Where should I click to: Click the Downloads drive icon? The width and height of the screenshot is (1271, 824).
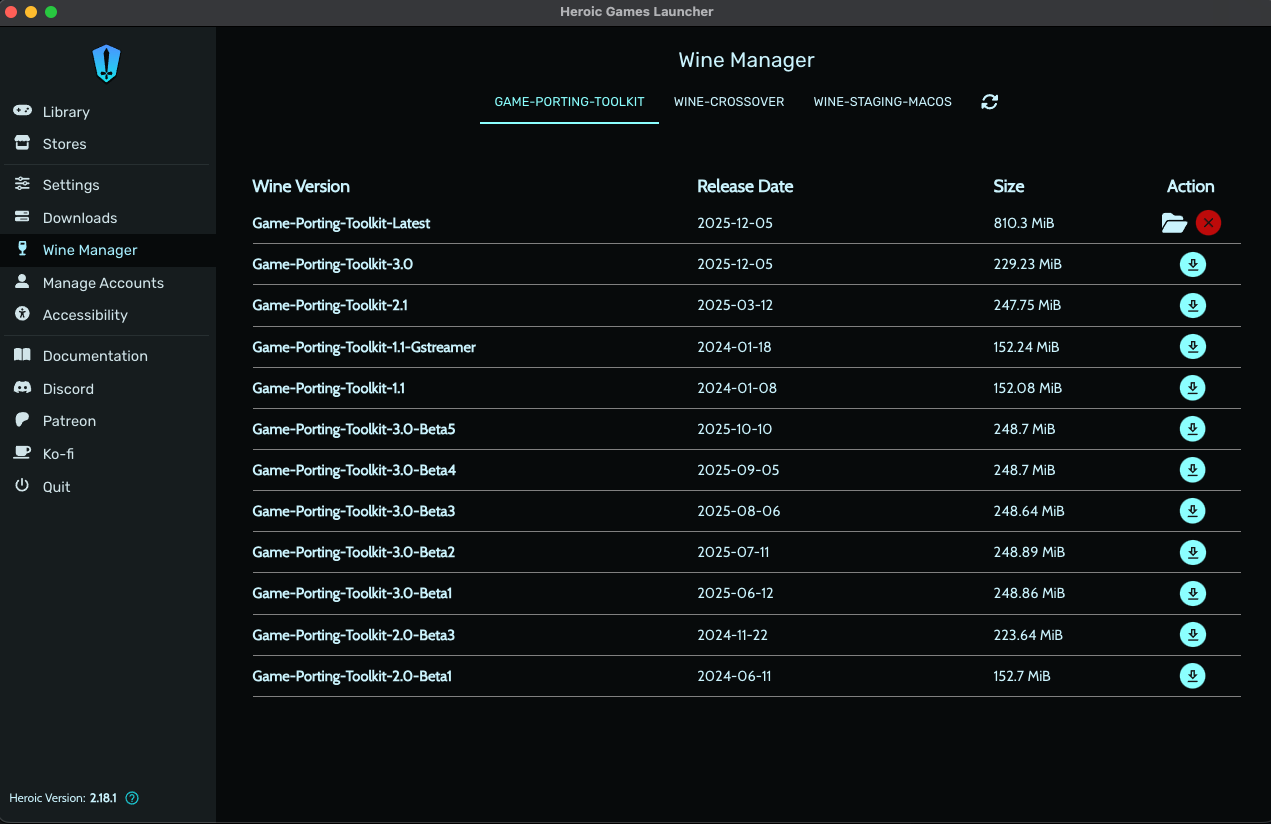[22, 217]
